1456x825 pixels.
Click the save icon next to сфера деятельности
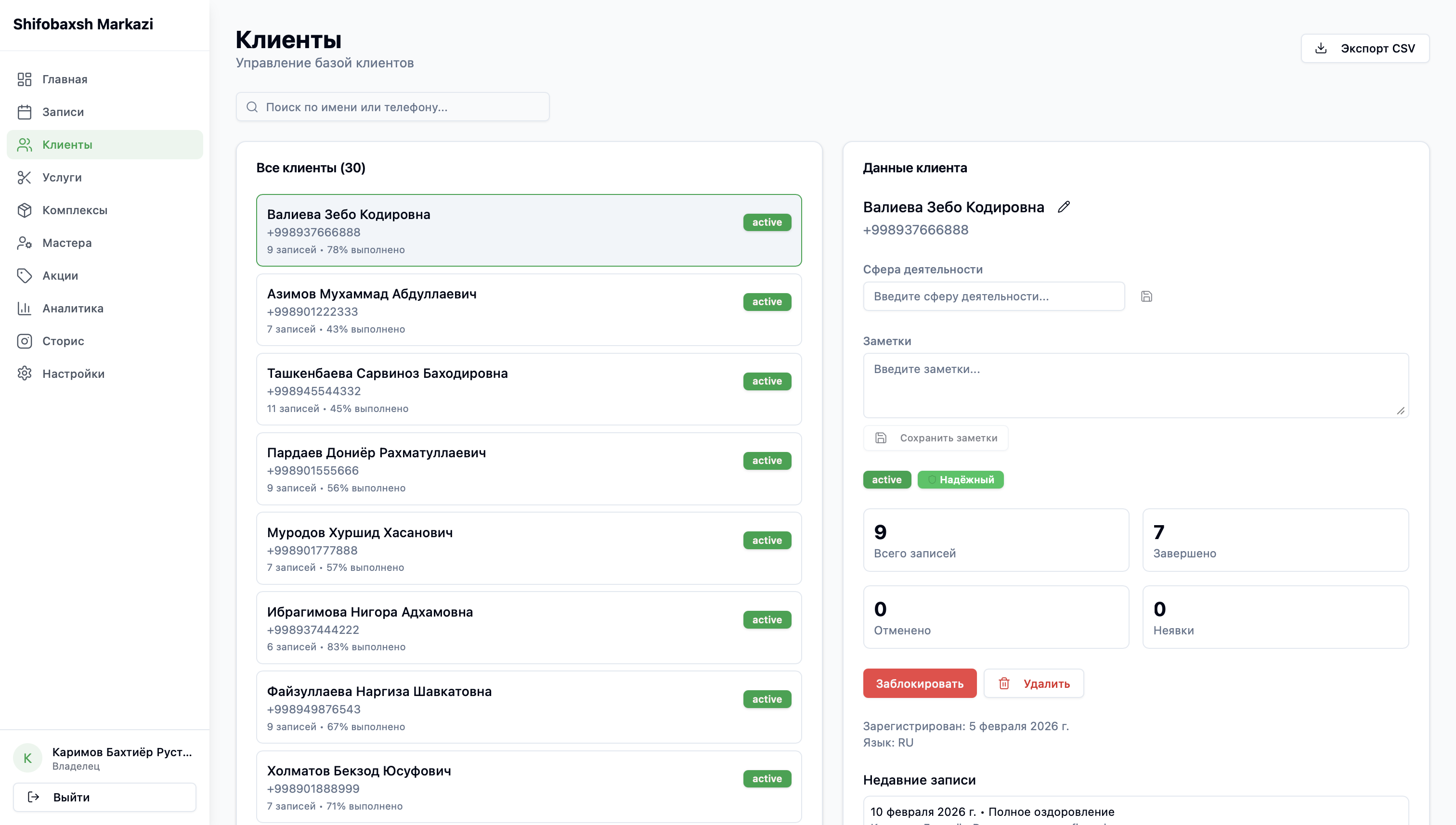point(1146,296)
